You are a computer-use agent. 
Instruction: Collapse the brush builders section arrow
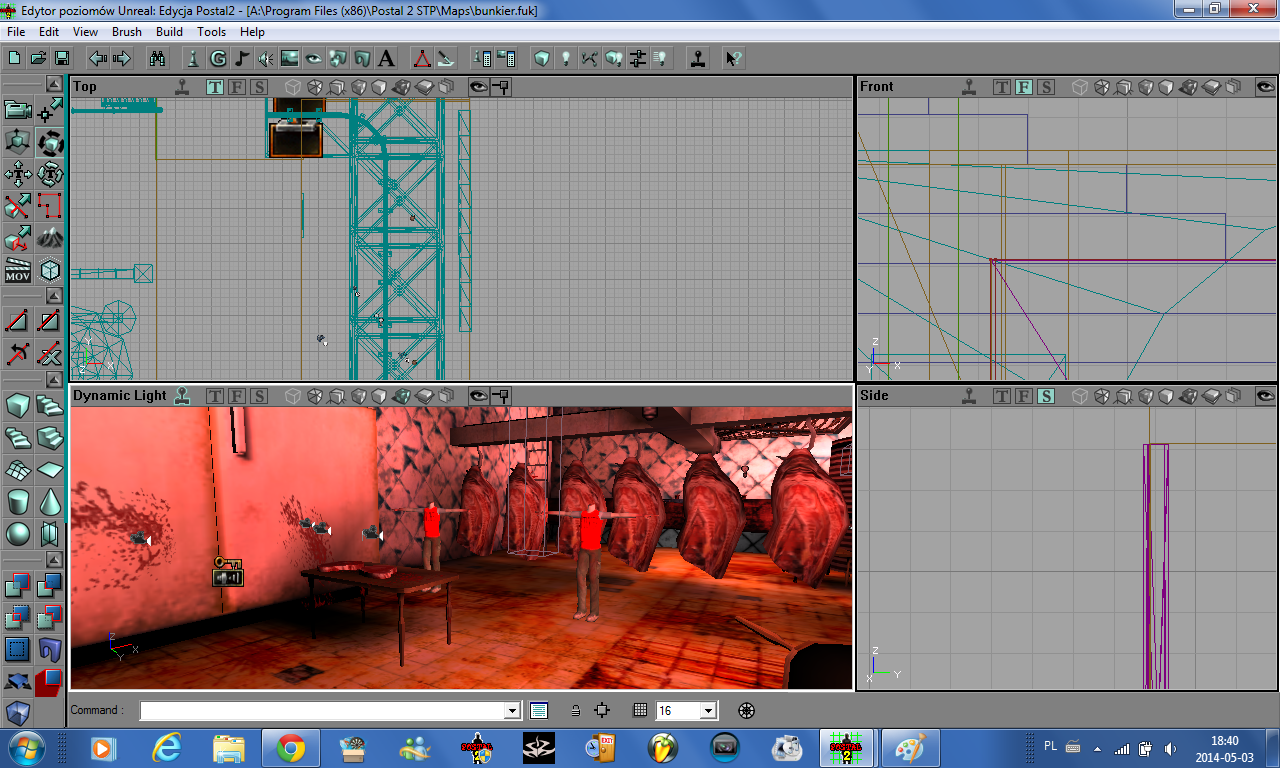(53, 380)
